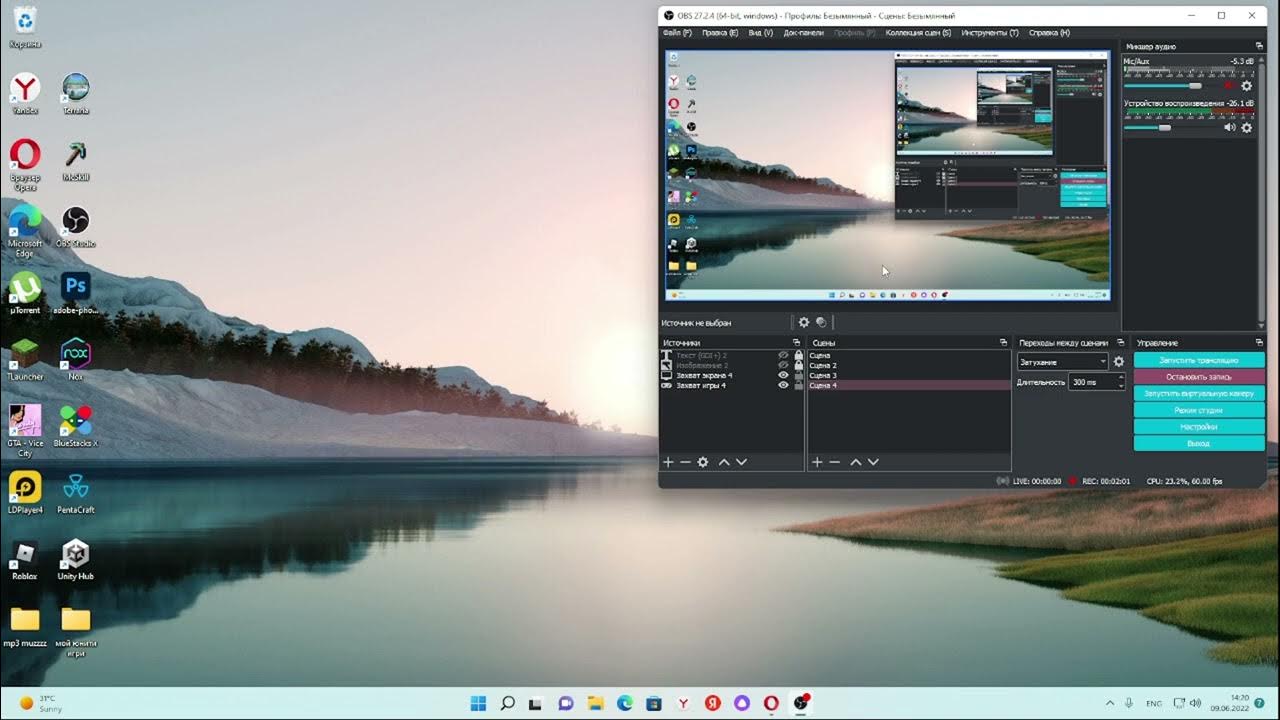Open the Док-панели menu
This screenshot has width=1280, height=720.
pos(804,33)
